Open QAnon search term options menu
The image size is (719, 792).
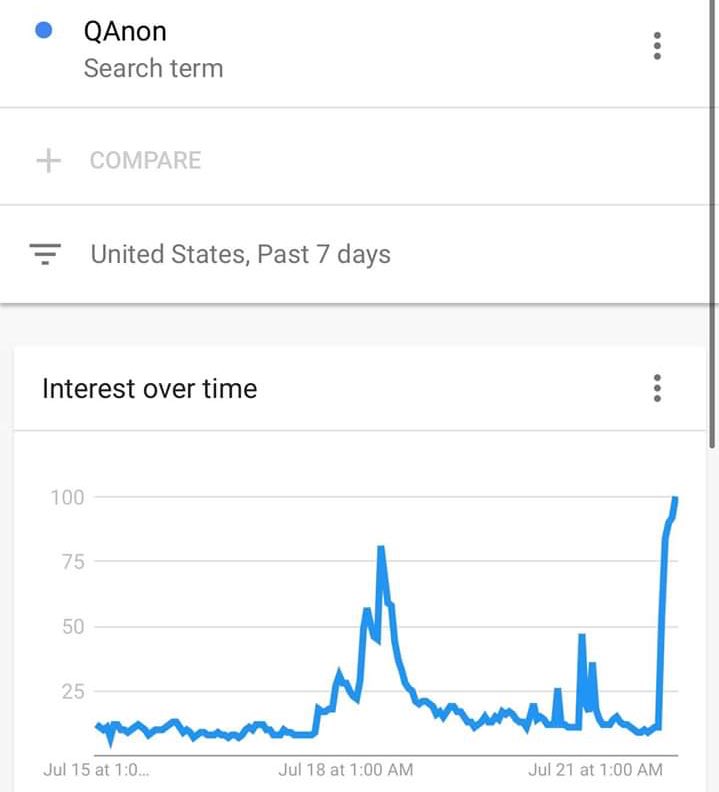tap(657, 46)
